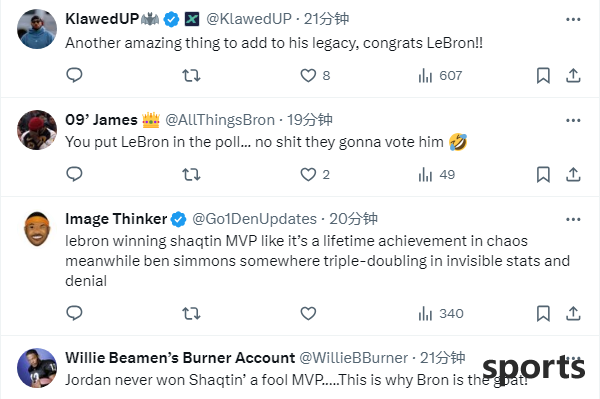
Task: View analytics showing 49 views
Action: [x=437, y=174]
